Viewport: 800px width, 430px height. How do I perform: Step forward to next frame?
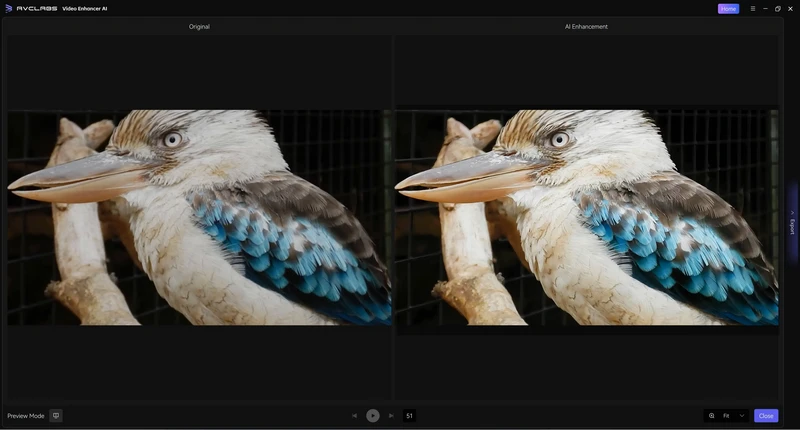click(x=391, y=416)
